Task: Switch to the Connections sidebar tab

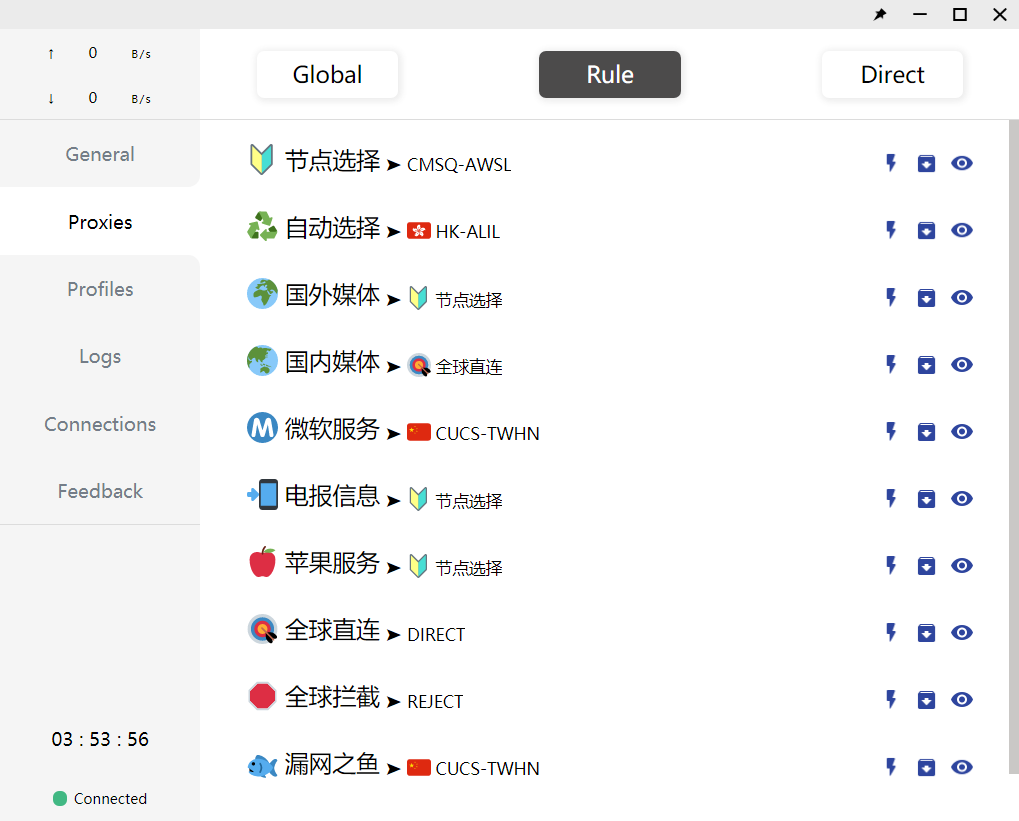Action: 100,424
